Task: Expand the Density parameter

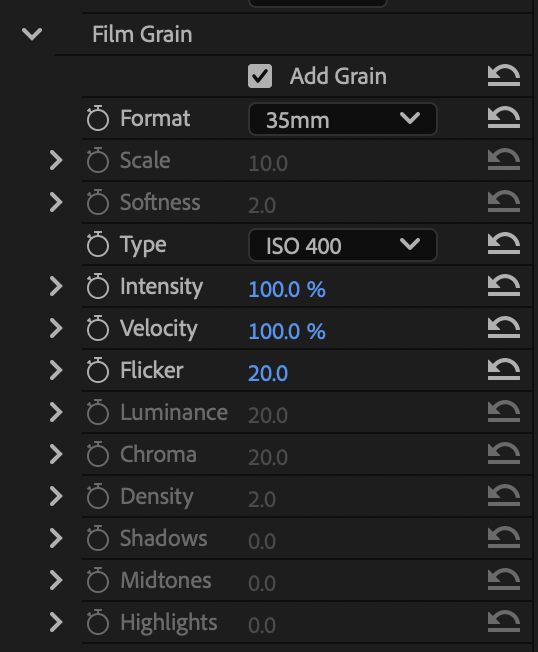Action: click(x=56, y=496)
